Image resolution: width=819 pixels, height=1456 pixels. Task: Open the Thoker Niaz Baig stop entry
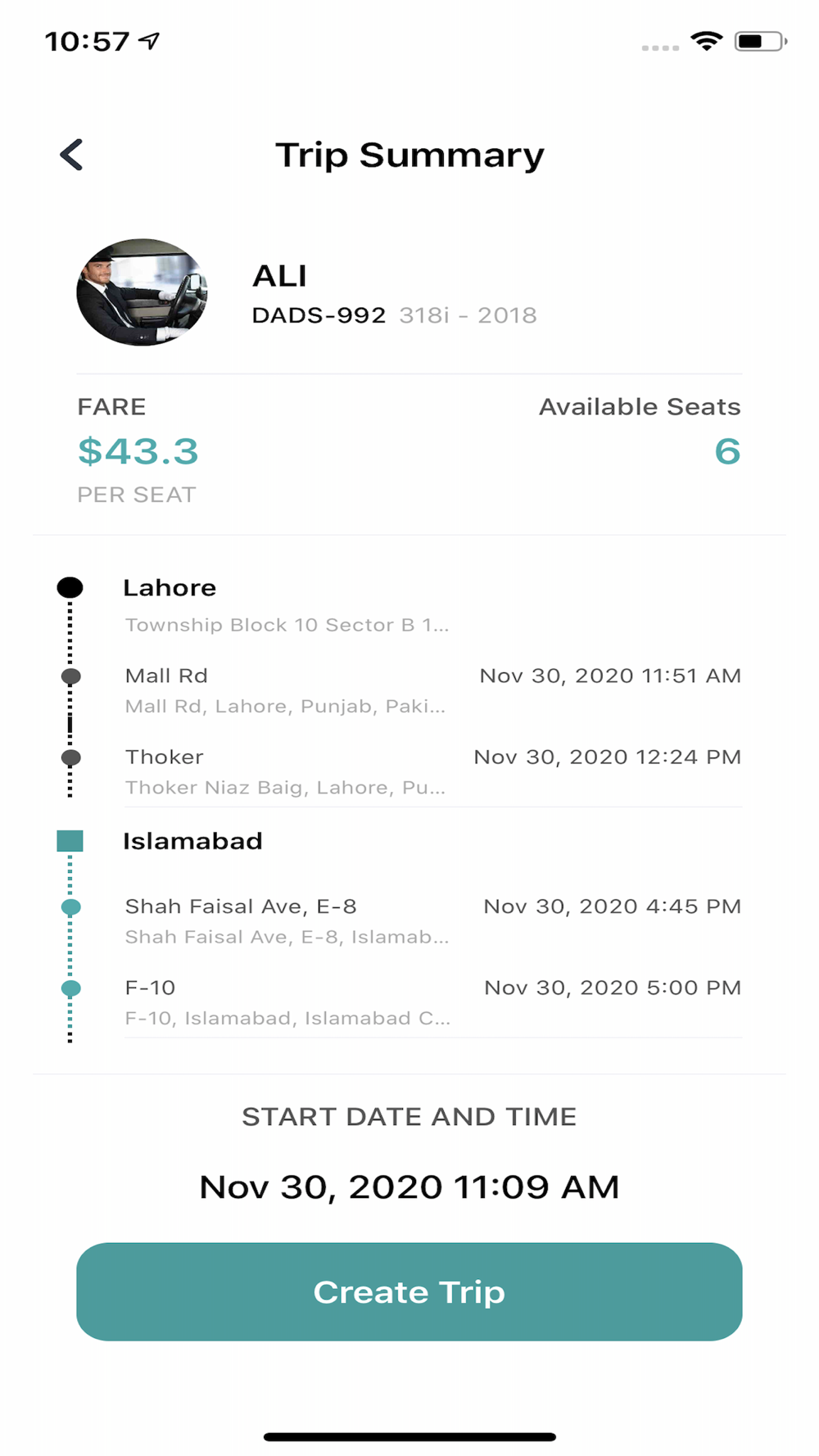(433, 771)
